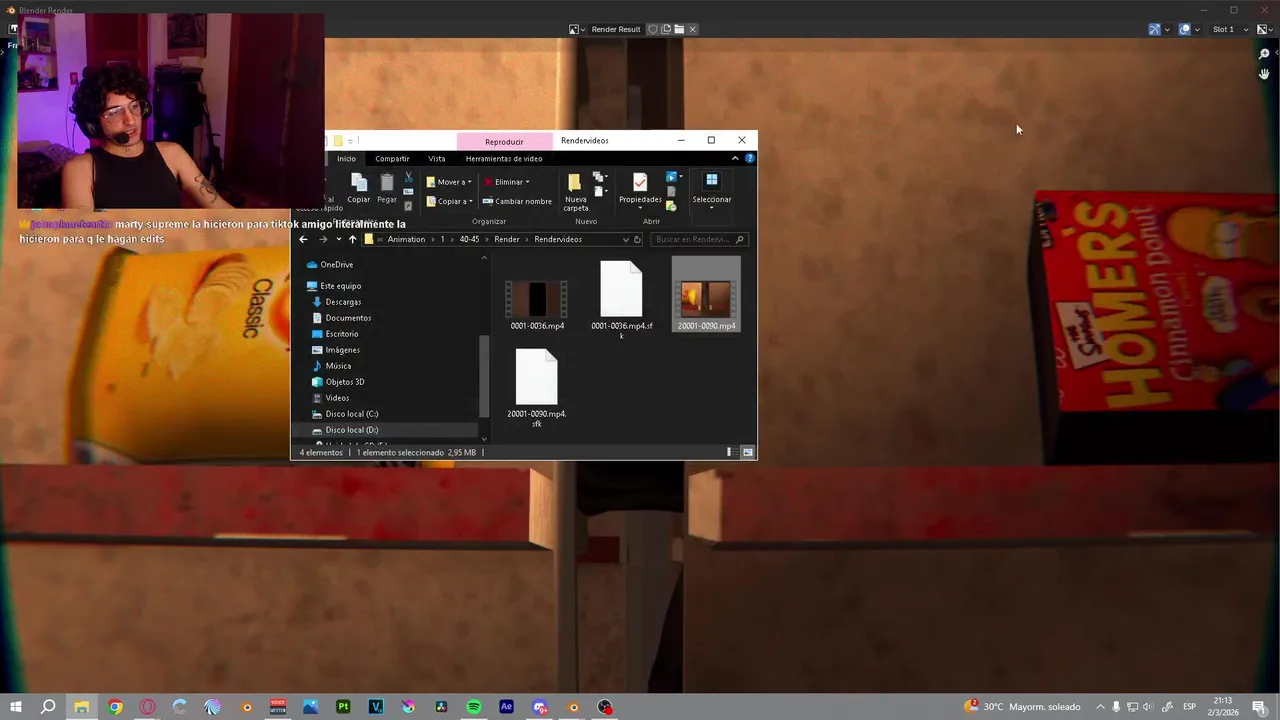Click the Pegar clipboard icon
This screenshot has height=720, width=1280.
[x=387, y=181]
